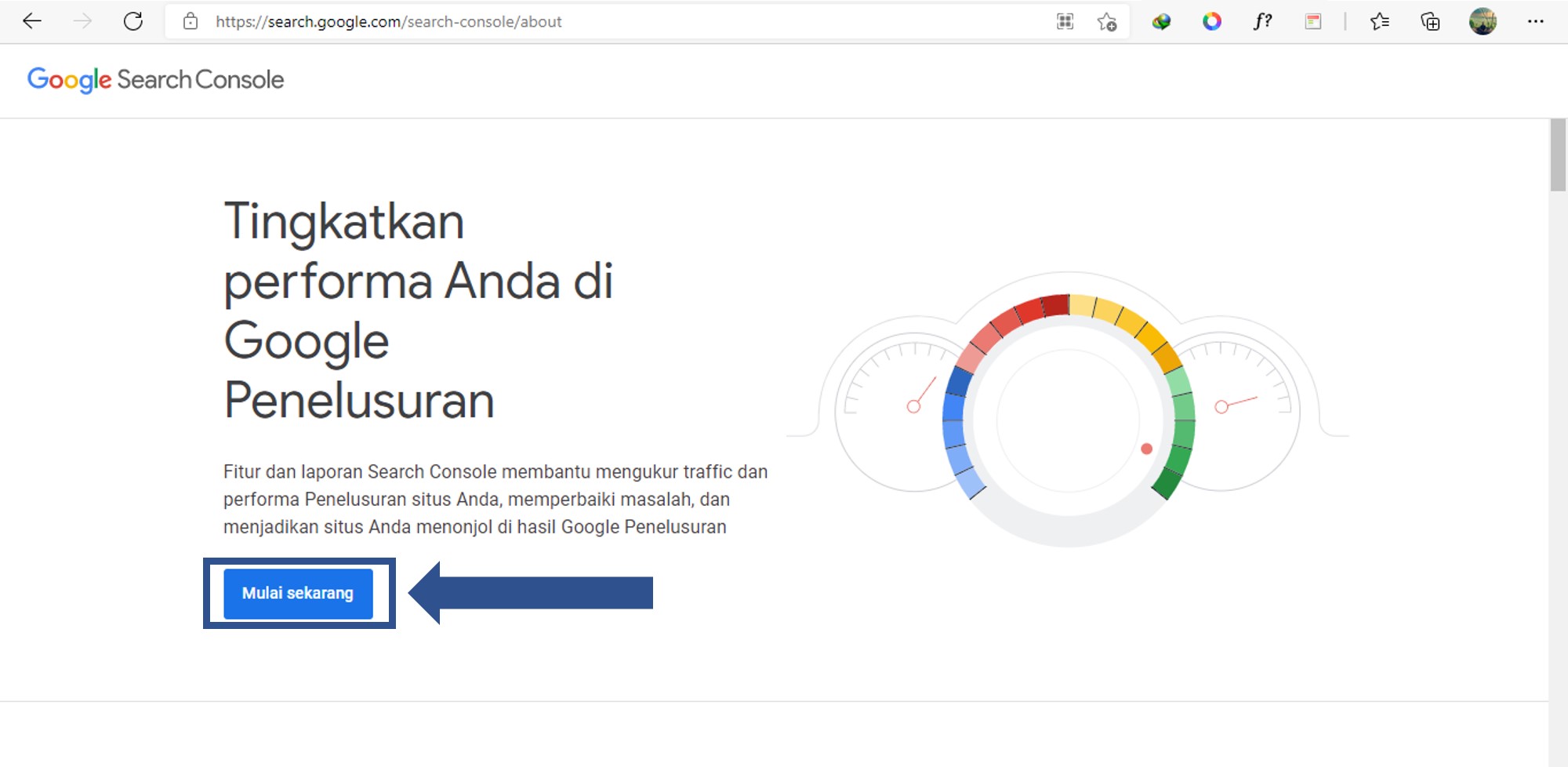Image resolution: width=1568 pixels, height=767 pixels.
Task: Click the dashboard gauge illustration
Action: coord(1067,409)
